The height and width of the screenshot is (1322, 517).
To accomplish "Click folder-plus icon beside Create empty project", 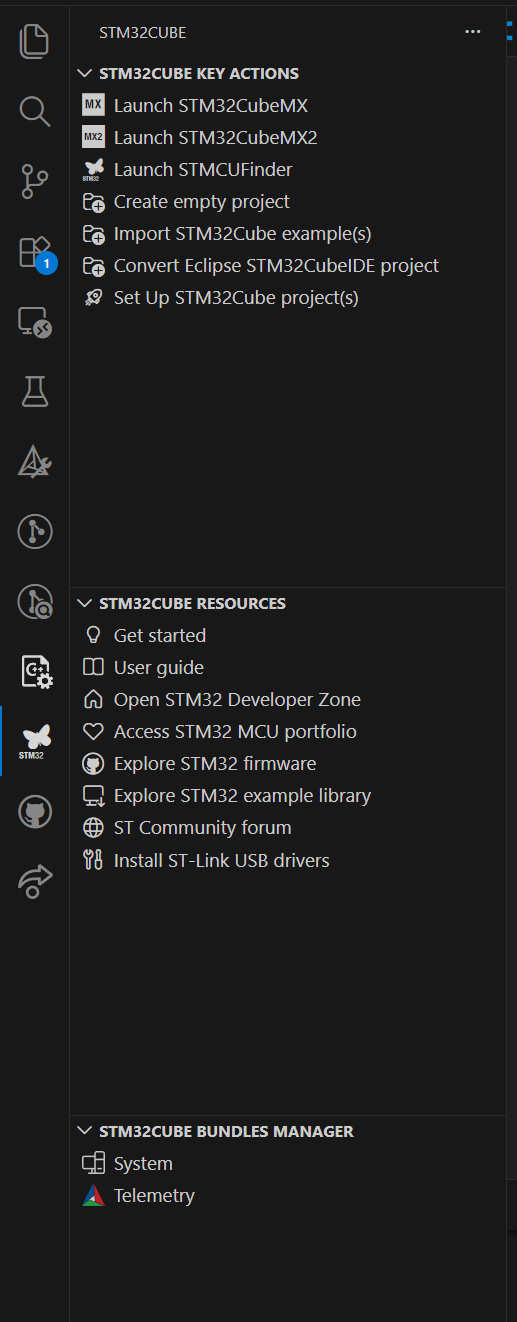I will pyautogui.click(x=93, y=202).
